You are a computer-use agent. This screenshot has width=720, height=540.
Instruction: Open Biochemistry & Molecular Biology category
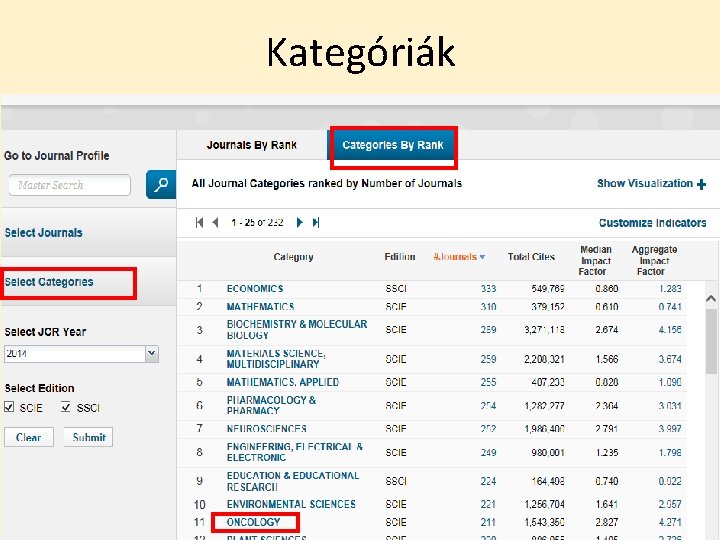297,330
